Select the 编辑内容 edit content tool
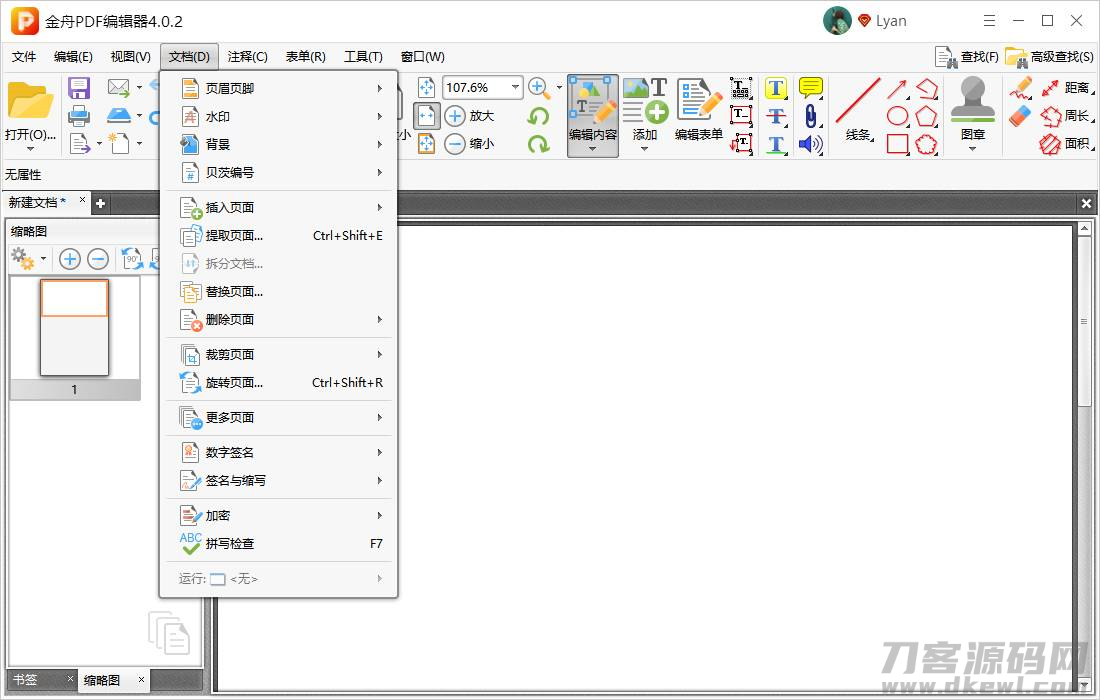Viewport: 1100px width, 700px height. click(593, 116)
